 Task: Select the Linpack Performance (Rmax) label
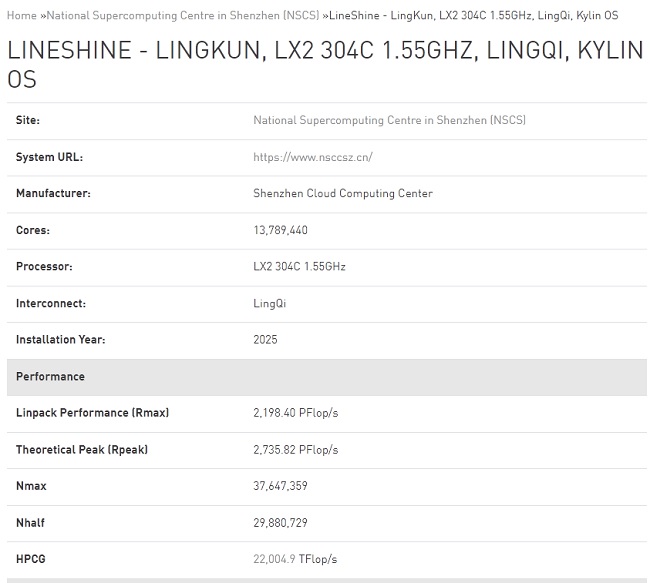point(92,413)
